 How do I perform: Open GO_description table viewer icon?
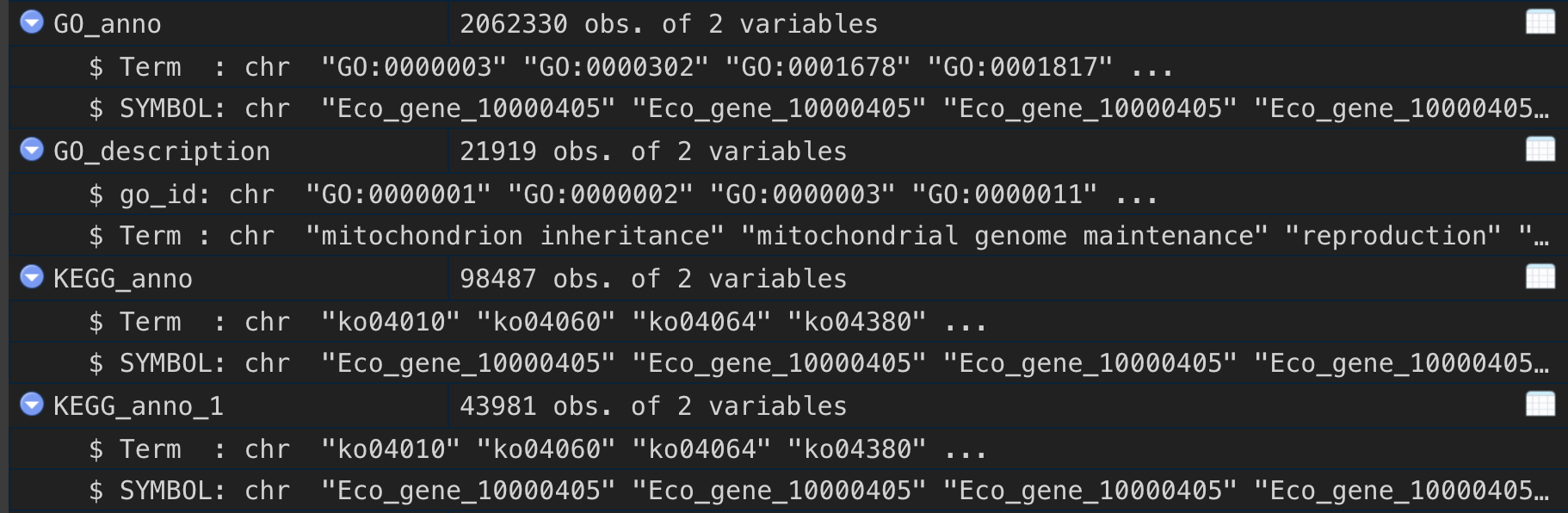[x=1540, y=150]
